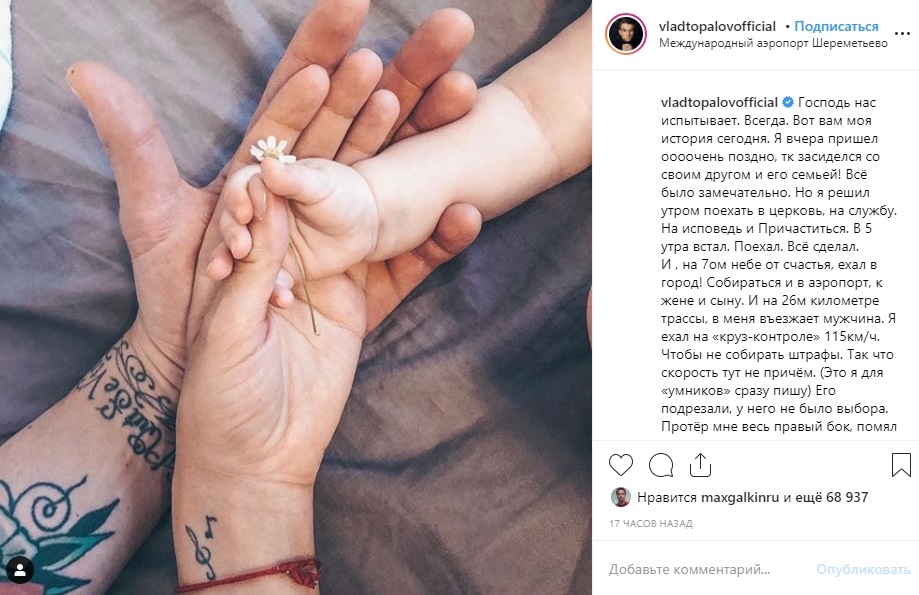Follow account via Подписаться link
Screen dimensions: 919x595
coord(836,26)
